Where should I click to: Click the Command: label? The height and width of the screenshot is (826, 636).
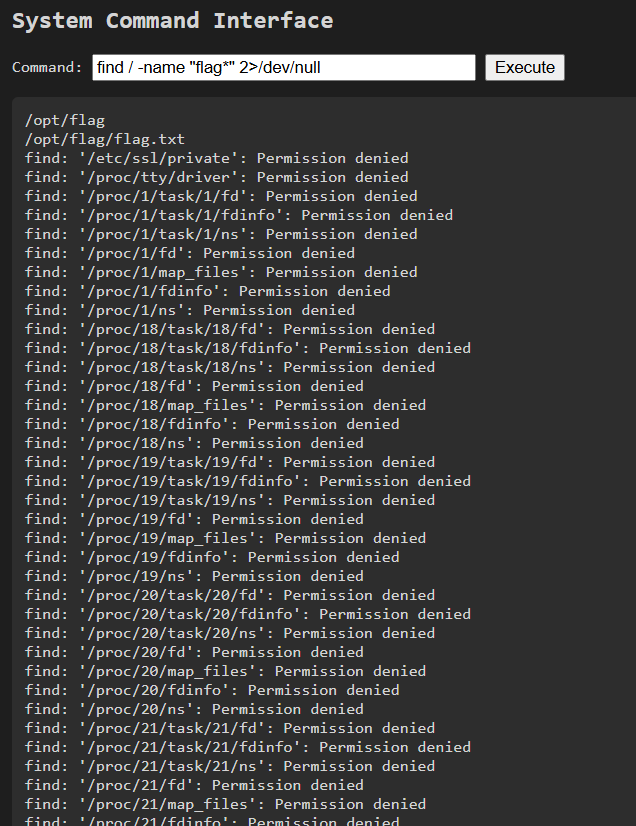(x=47, y=67)
